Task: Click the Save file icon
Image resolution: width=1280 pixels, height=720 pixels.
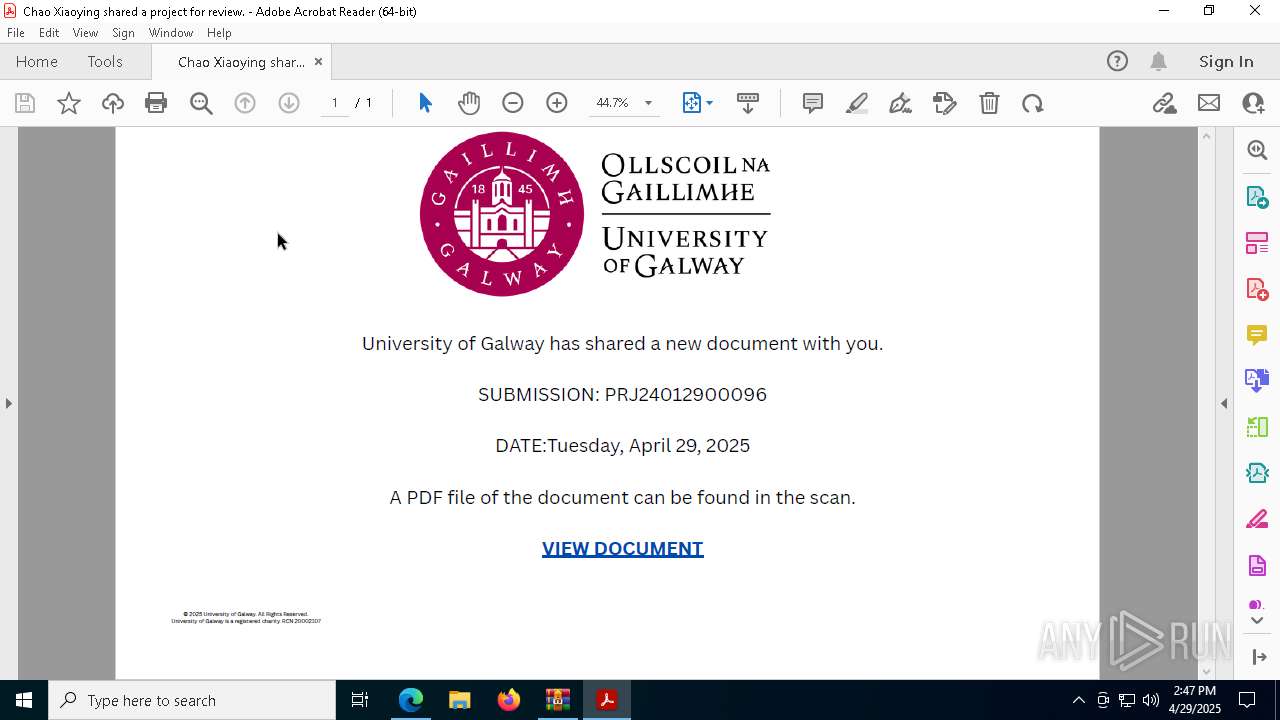Action: click(25, 103)
